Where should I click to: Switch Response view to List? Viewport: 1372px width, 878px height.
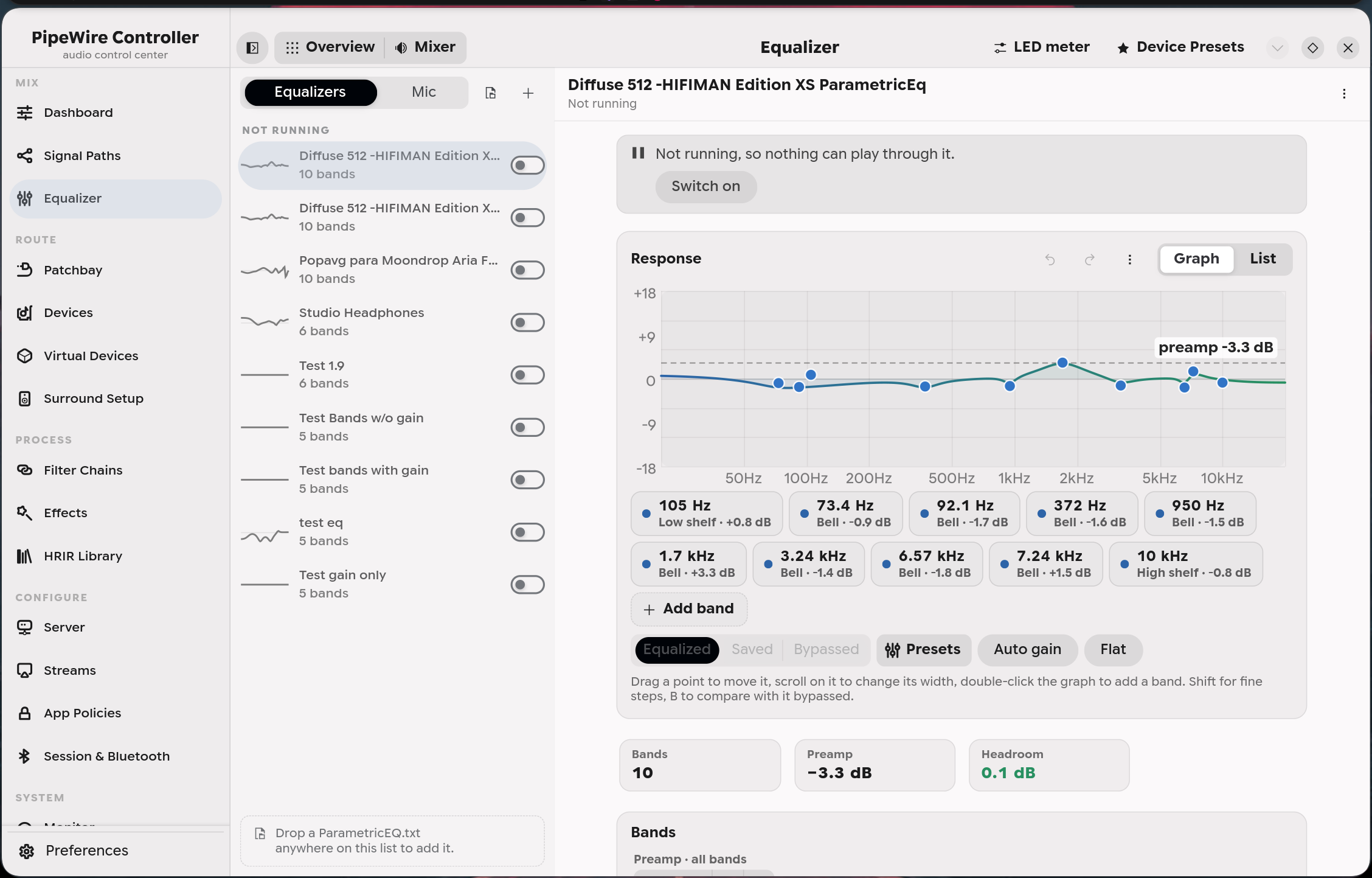pos(1263,259)
